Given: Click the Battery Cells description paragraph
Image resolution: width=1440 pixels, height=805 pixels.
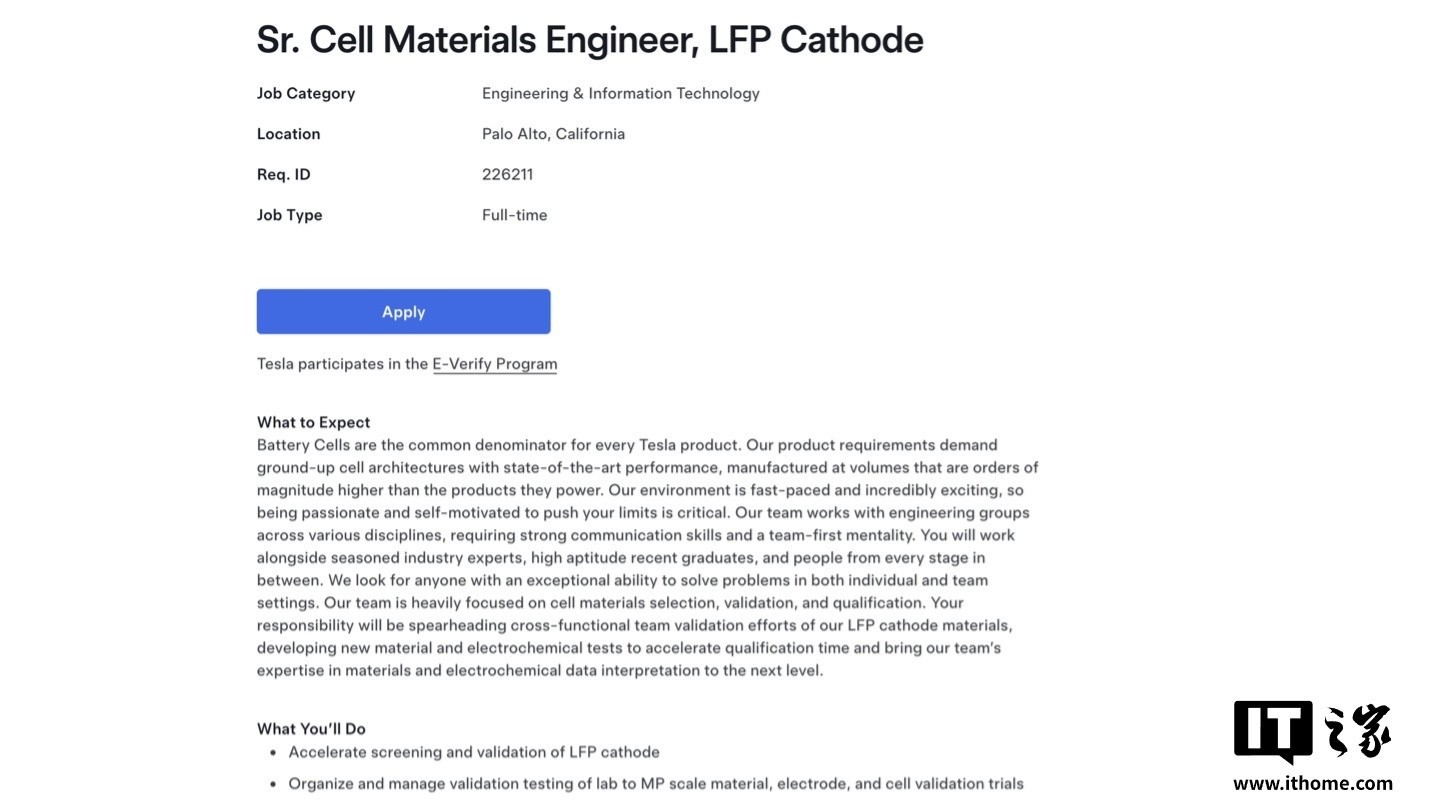Looking at the screenshot, I should coord(648,558).
